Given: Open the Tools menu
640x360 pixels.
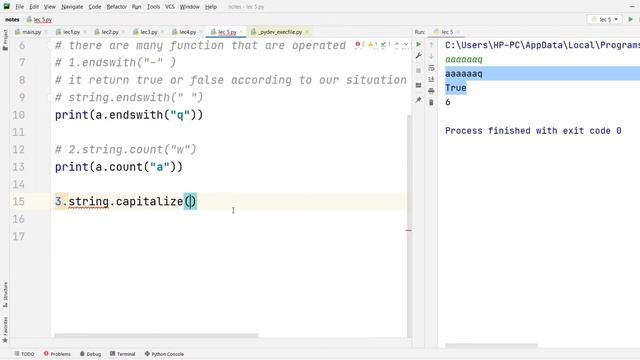Looking at the screenshot, I should pyautogui.click(x=153, y=7).
